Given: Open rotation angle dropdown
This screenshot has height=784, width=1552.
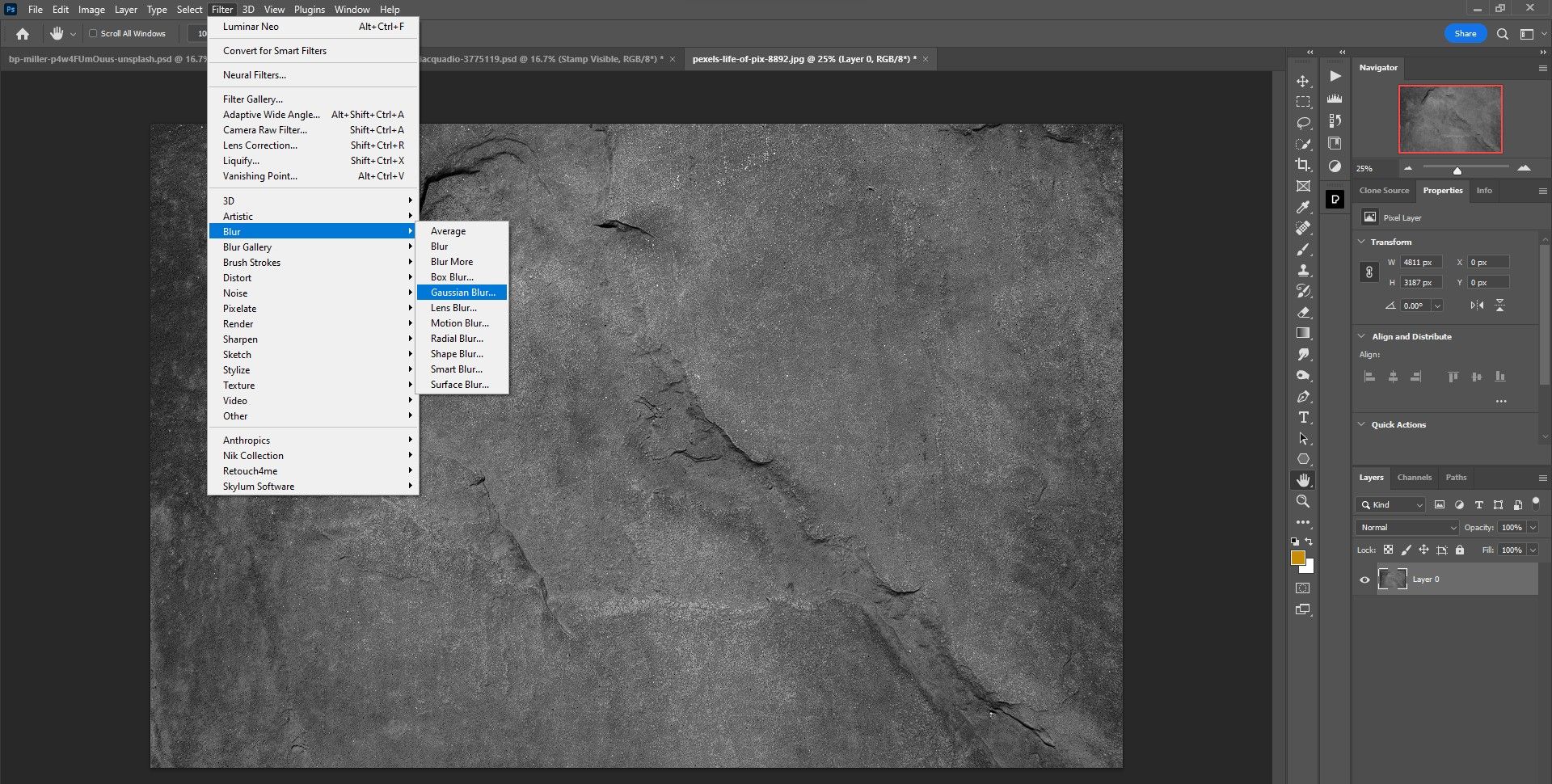Looking at the screenshot, I should [x=1437, y=306].
